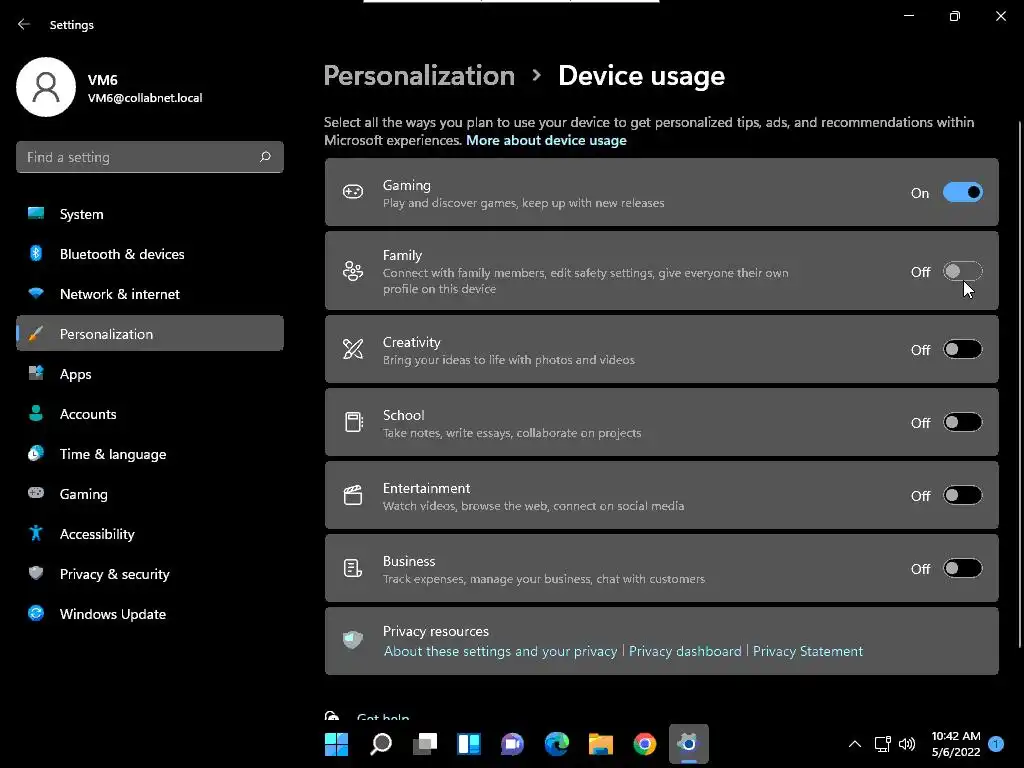The image size is (1024, 768).
Task: Open Google Chrome from the taskbar
Action: (x=644, y=744)
